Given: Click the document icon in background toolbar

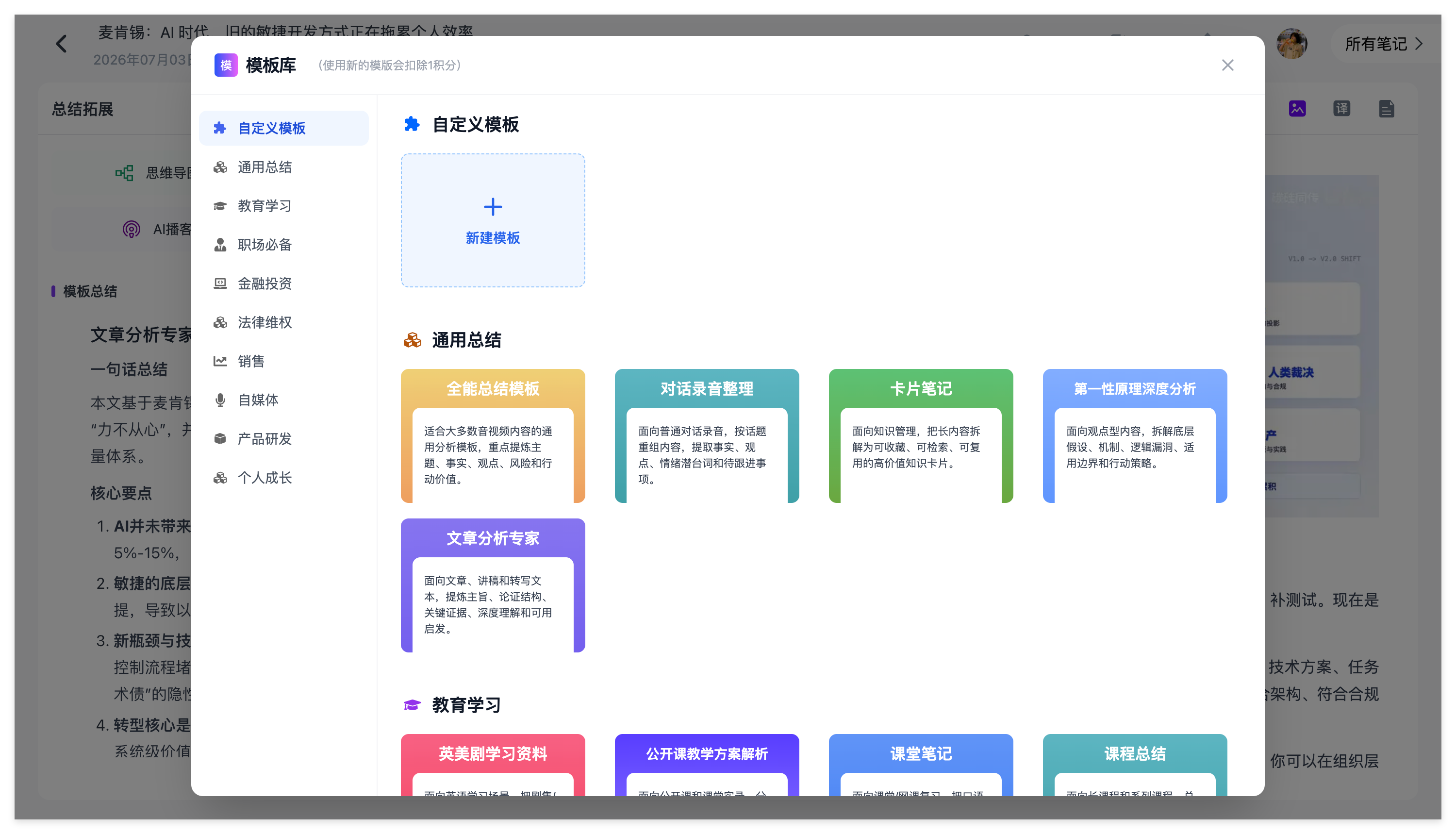Looking at the screenshot, I should [1386, 108].
